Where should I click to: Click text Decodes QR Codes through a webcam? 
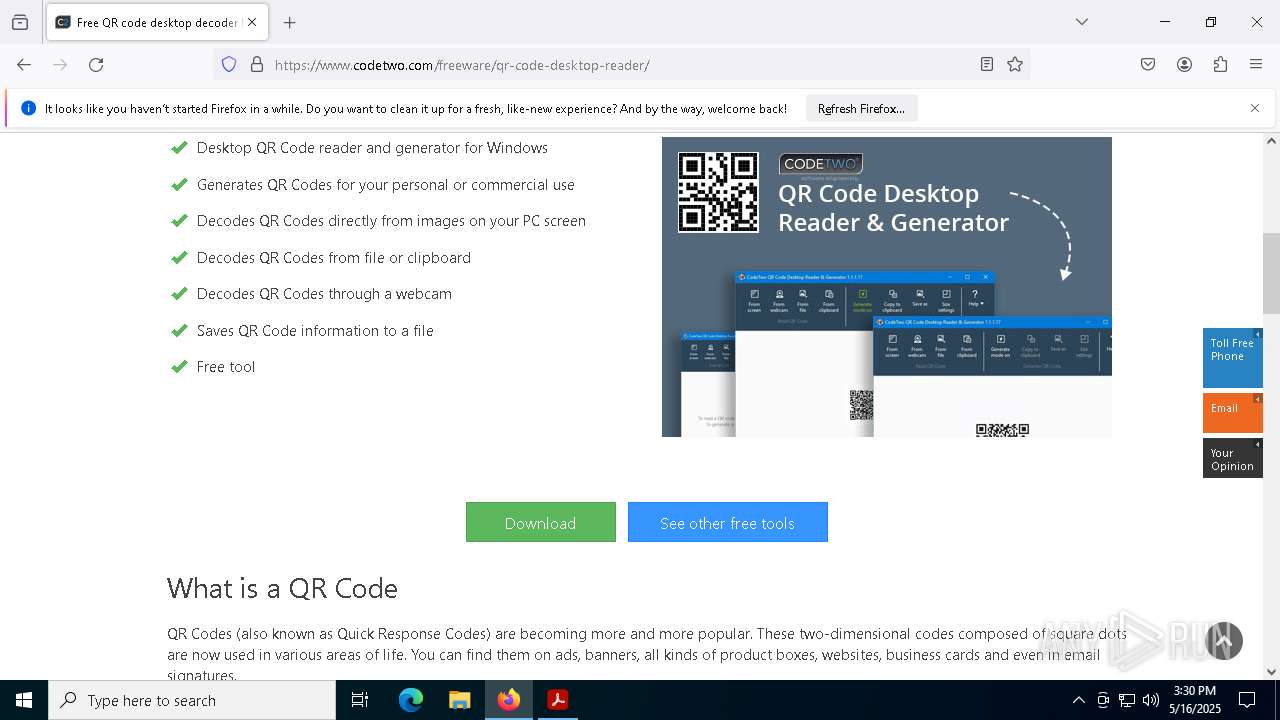tap(324, 294)
